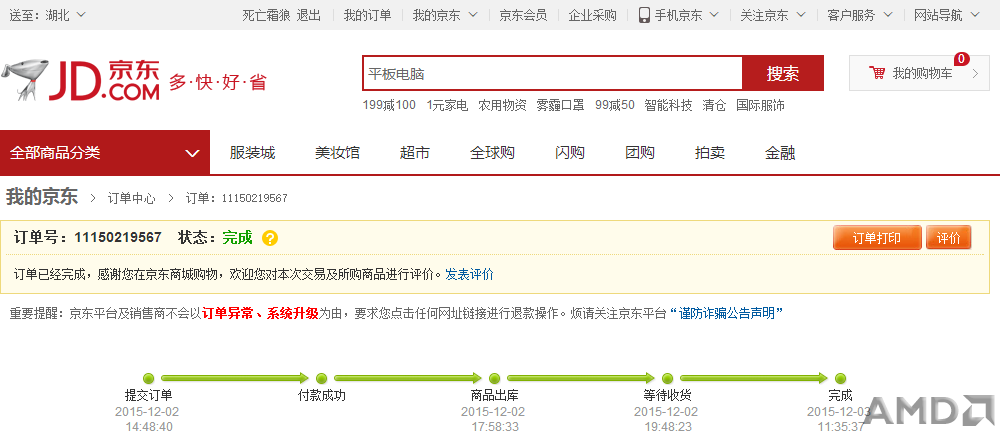Open the 谨防诈骗公告声明 link

pos(726,313)
